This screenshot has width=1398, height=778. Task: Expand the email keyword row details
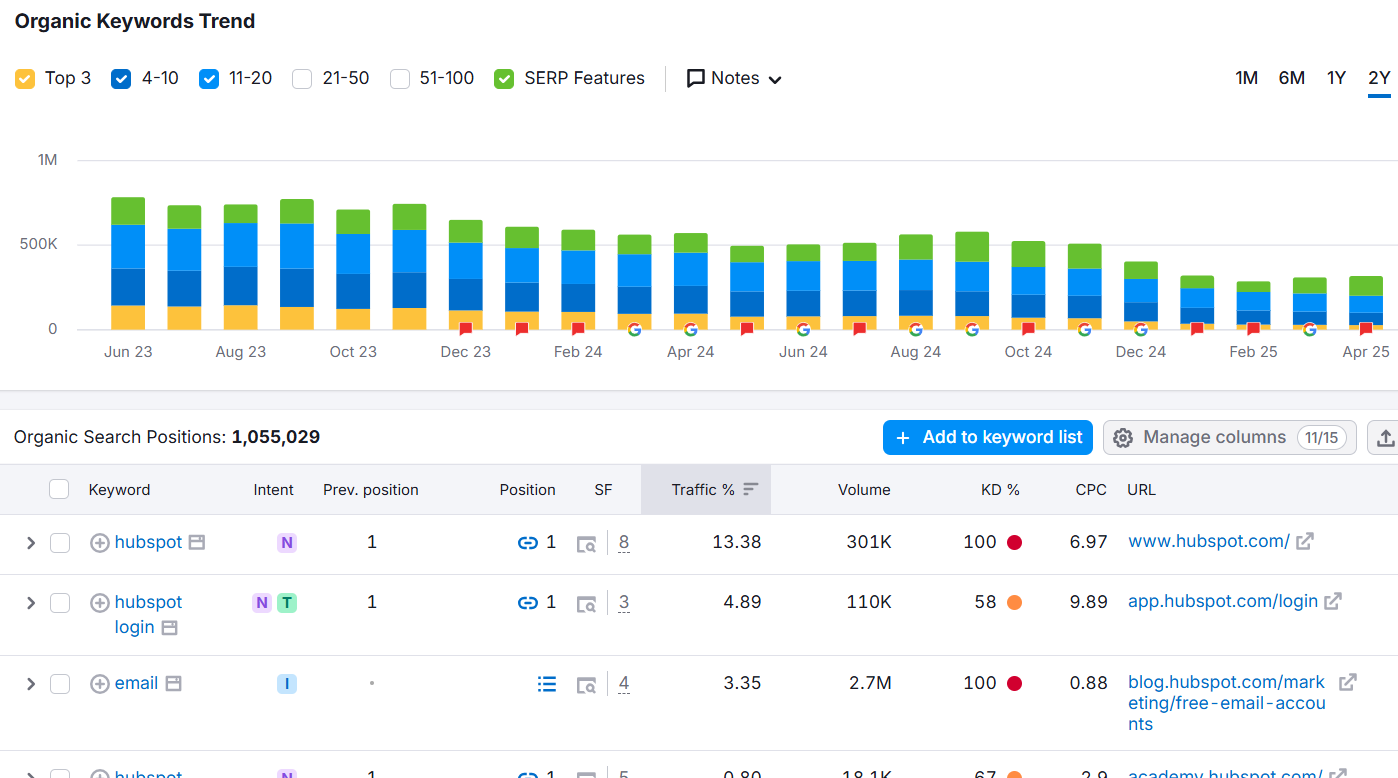click(x=30, y=684)
